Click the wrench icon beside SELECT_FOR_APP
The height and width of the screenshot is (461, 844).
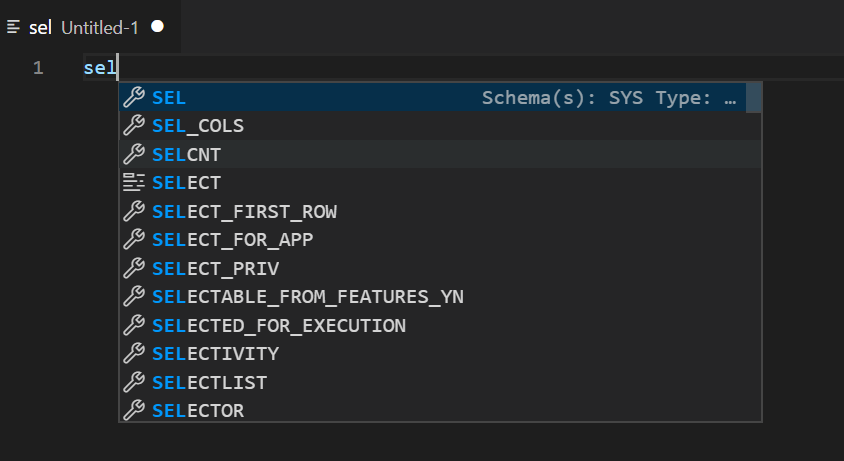pos(133,240)
